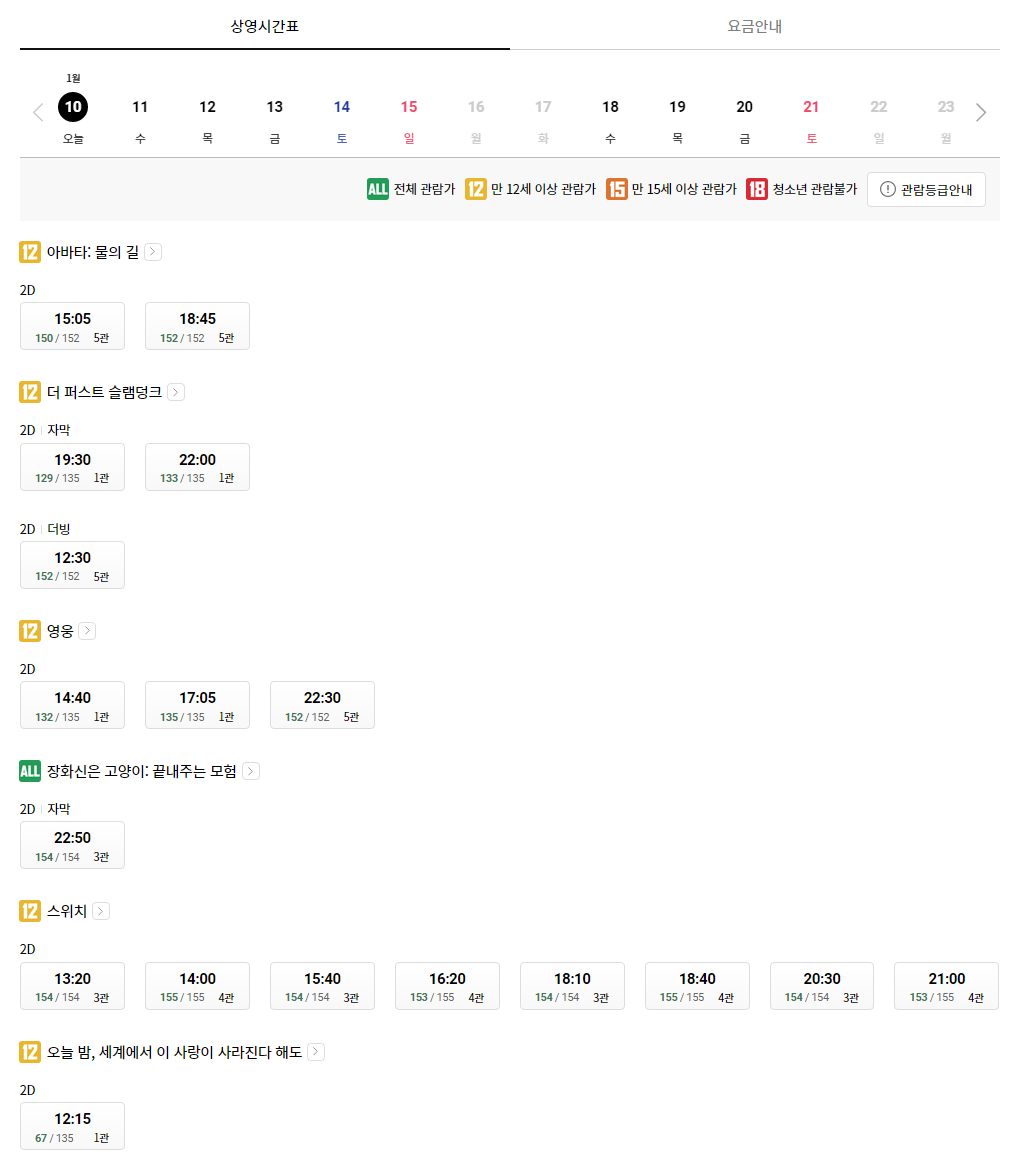
Task: Click the red 18 rating legend icon
Action: (756, 189)
